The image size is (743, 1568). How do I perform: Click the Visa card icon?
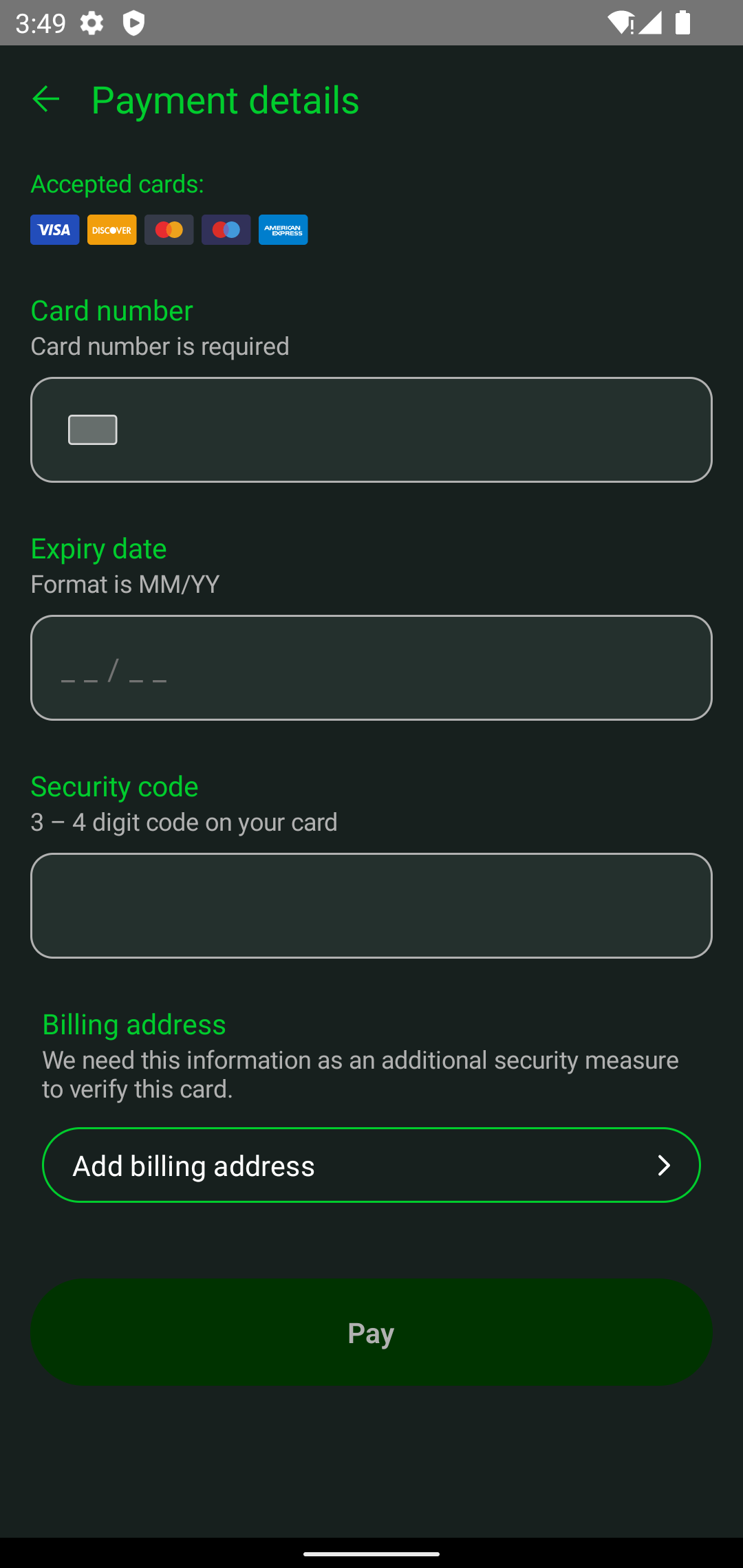[x=54, y=229]
